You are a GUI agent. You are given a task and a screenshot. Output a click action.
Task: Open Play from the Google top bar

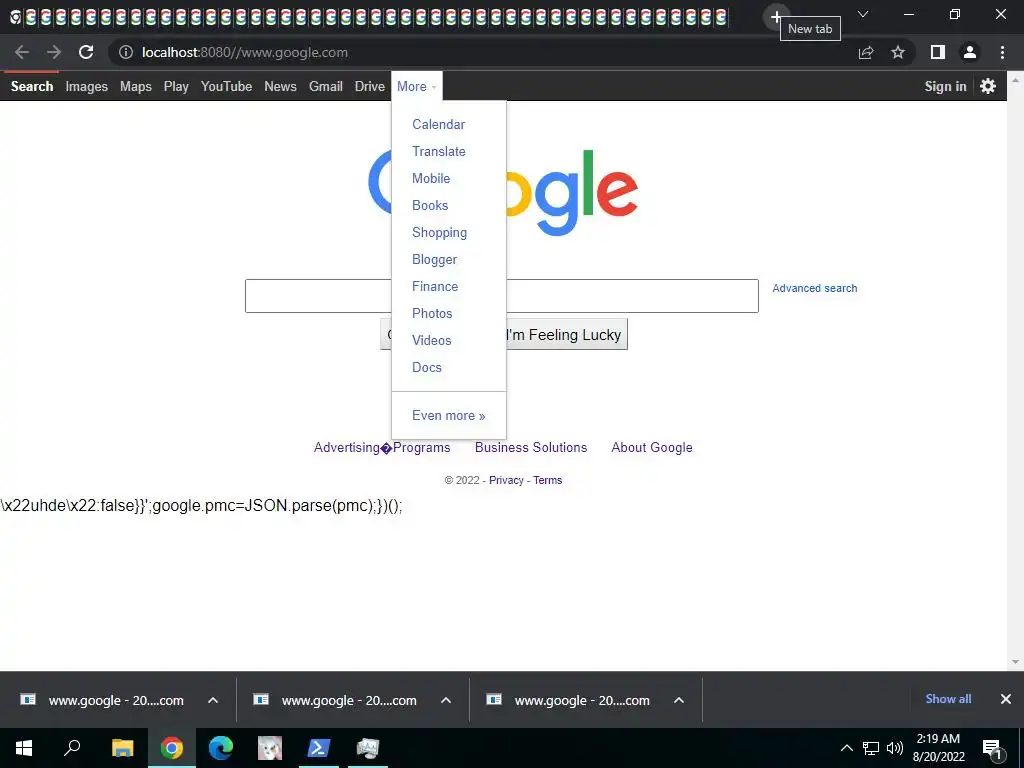pyautogui.click(x=176, y=86)
